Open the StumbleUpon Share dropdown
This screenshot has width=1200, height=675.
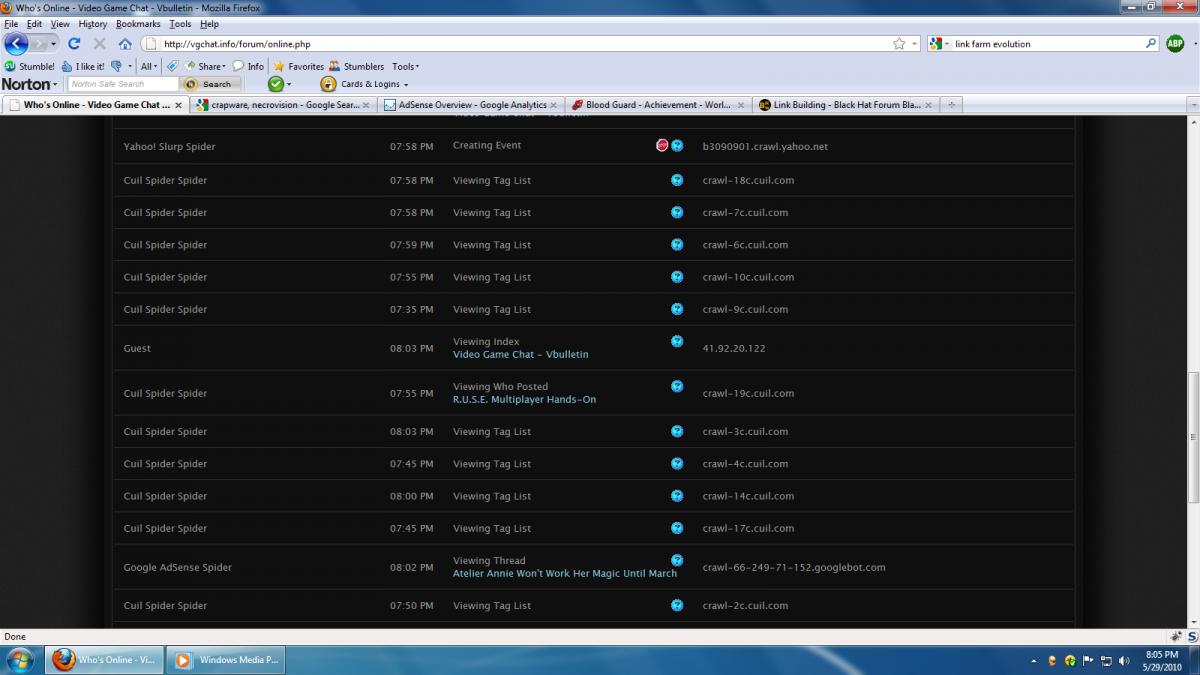(206, 67)
